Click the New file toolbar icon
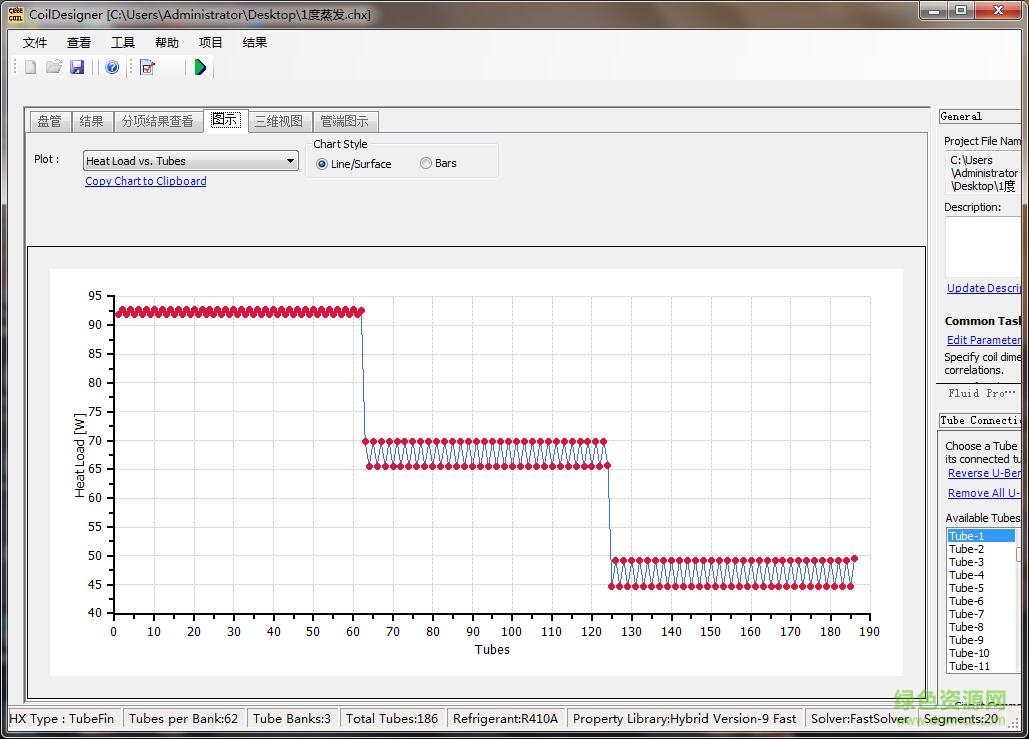Screen dimensions: 1029x739 (x=31, y=67)
